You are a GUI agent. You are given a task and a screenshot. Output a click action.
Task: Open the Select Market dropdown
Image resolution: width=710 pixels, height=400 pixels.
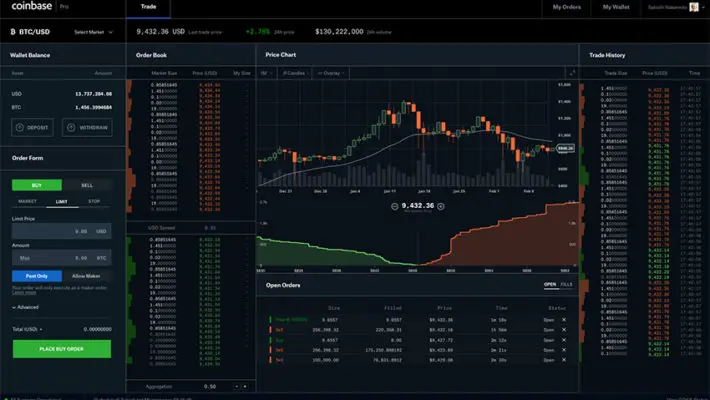click(94, 32)
